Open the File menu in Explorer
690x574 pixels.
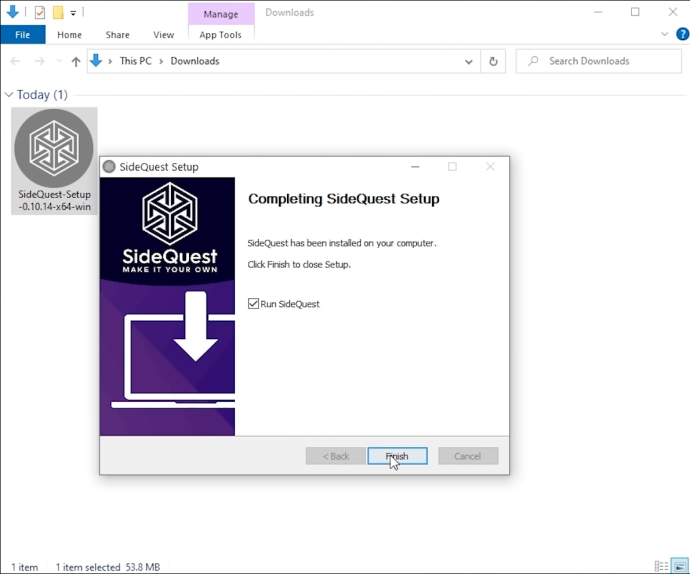[x=22, y=35]
